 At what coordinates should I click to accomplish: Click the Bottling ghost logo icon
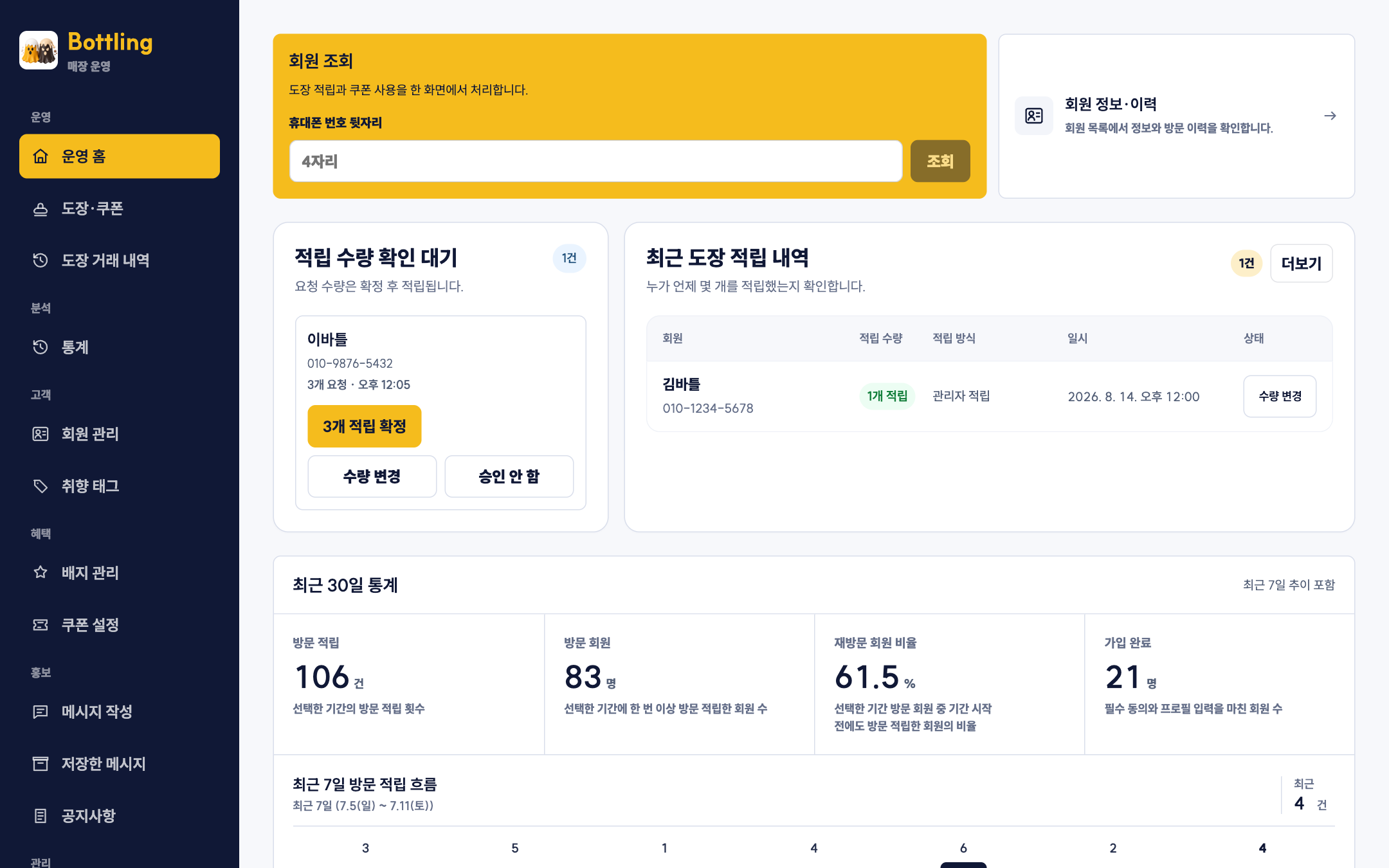point(39,50)
